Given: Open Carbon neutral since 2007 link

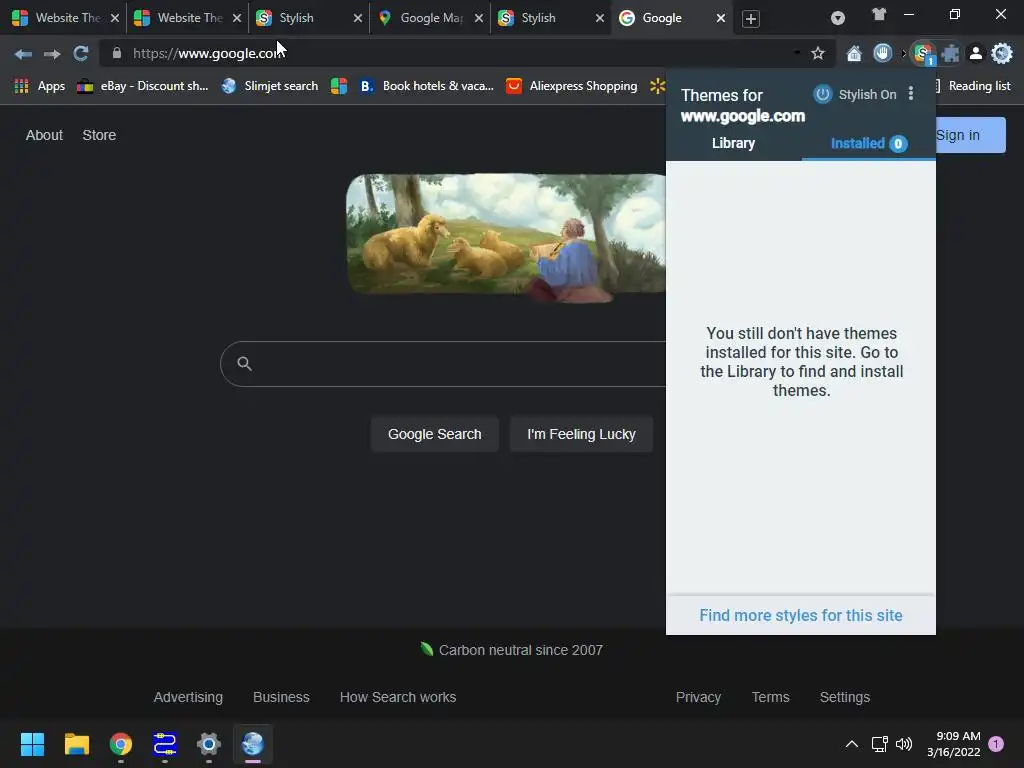Looking at the screenshot, I should point(511,650).
